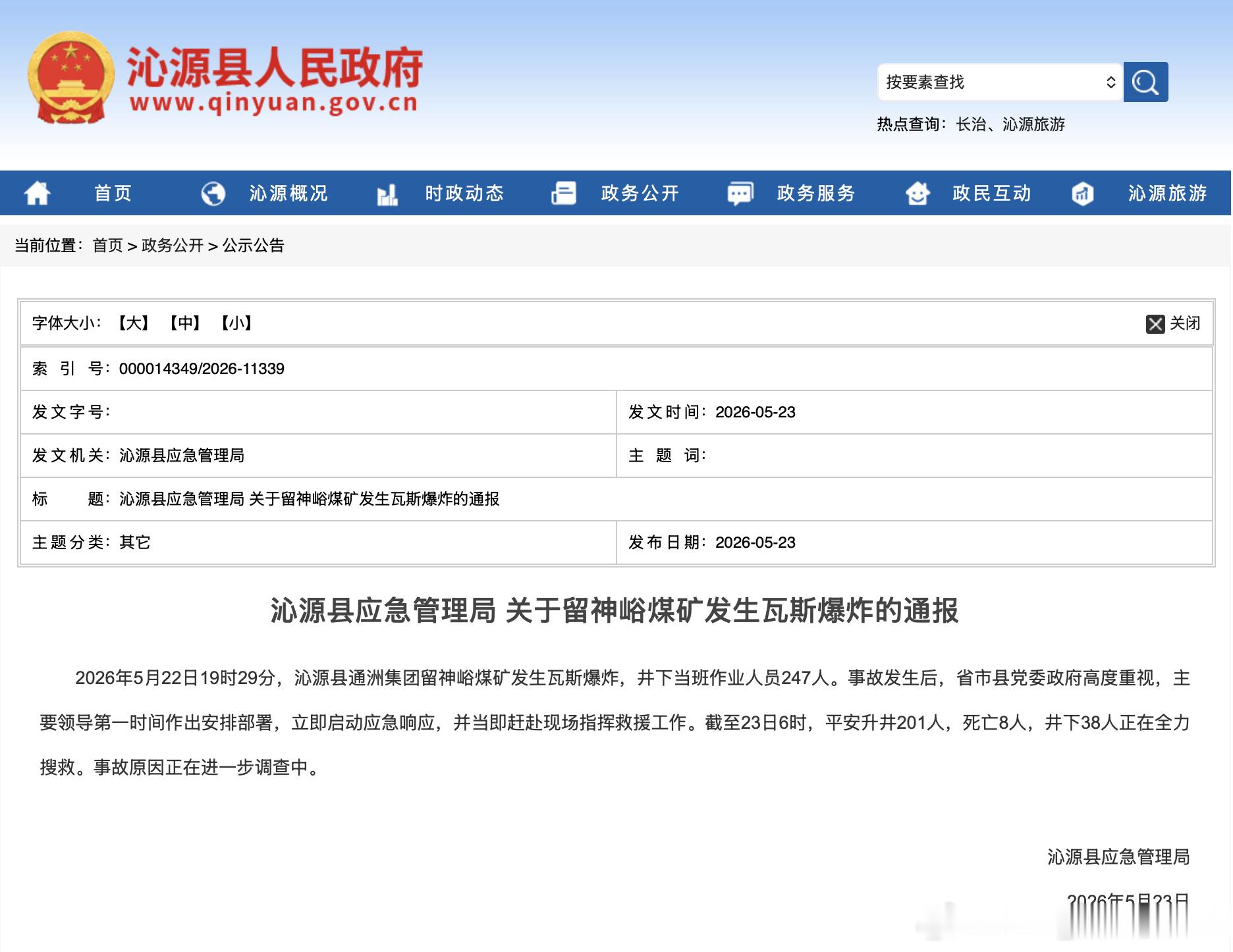Open the 沁源旅游 navigation tab
The width and height of the screenshot is (1233, 952).
[1168, 194]
